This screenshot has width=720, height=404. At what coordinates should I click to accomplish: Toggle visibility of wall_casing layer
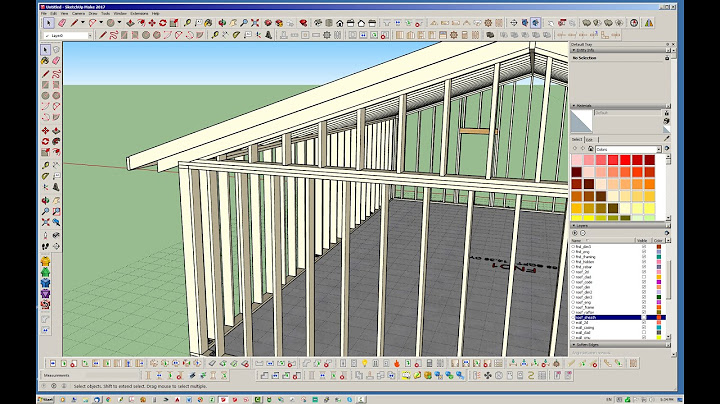(644, 327)
